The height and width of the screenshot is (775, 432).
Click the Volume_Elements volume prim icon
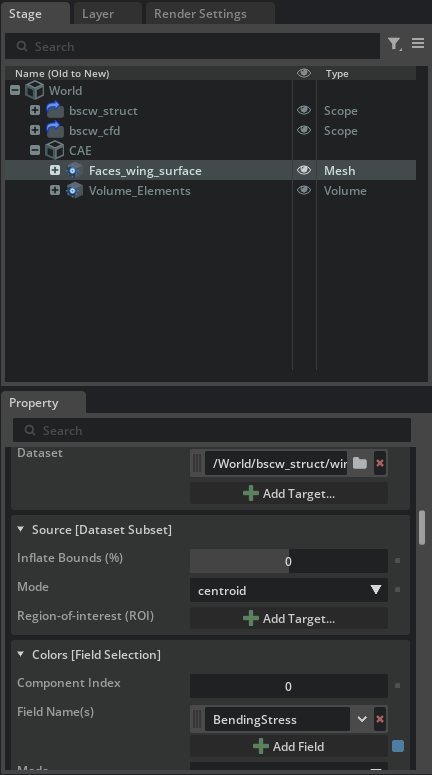point(74,190)
